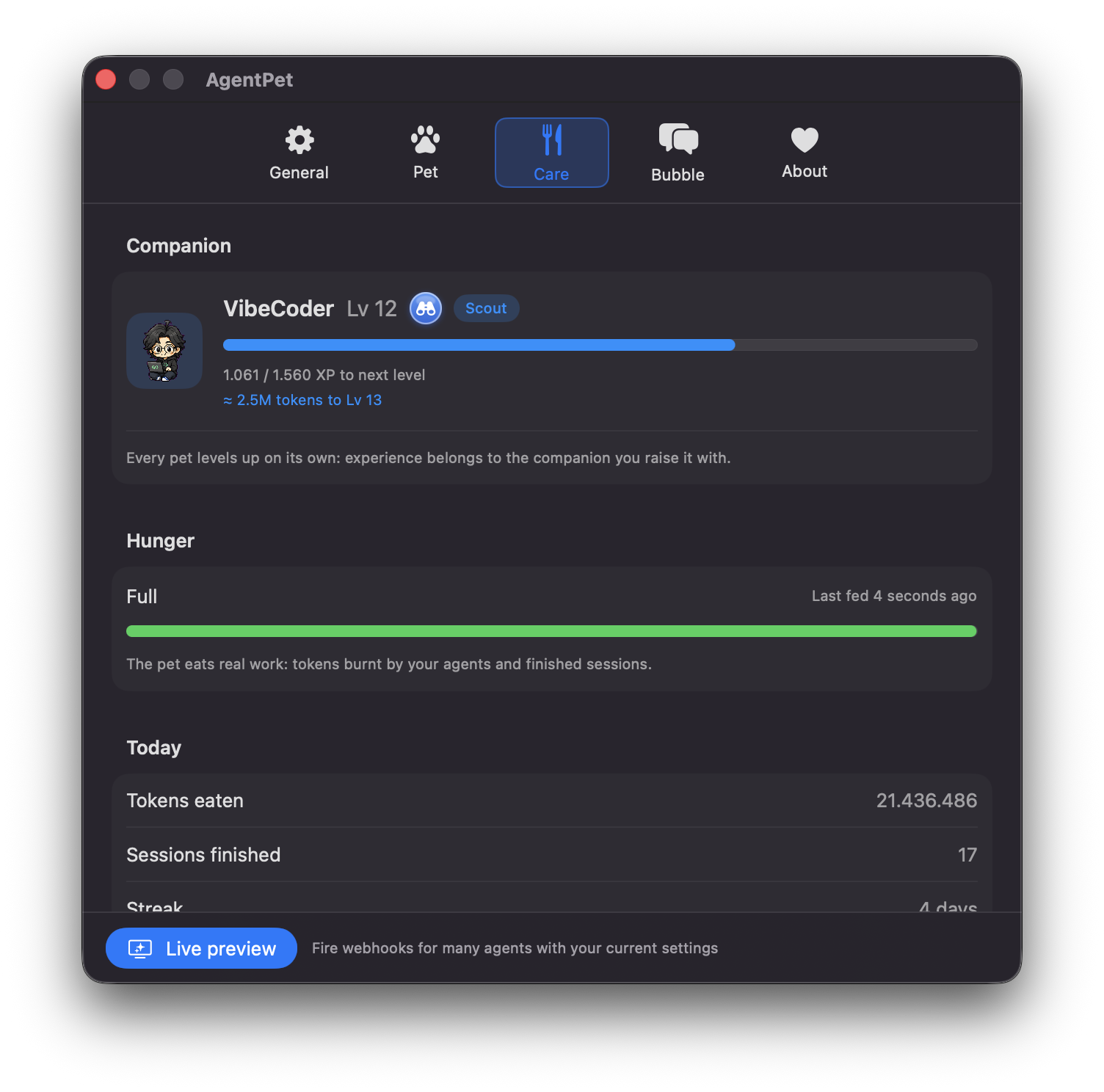Click '≈ 2.5M tokens to Lv 13' text
This screenshot has width=1104, height=1092.
coord(302,400)
